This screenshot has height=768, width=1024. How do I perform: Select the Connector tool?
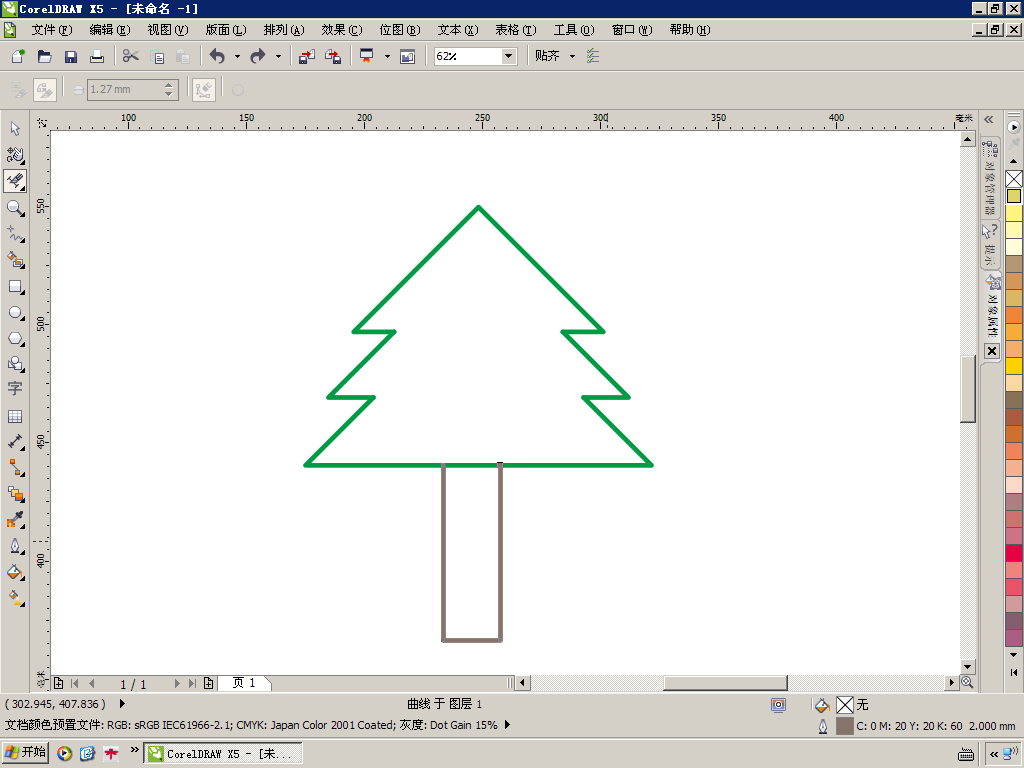15,468
